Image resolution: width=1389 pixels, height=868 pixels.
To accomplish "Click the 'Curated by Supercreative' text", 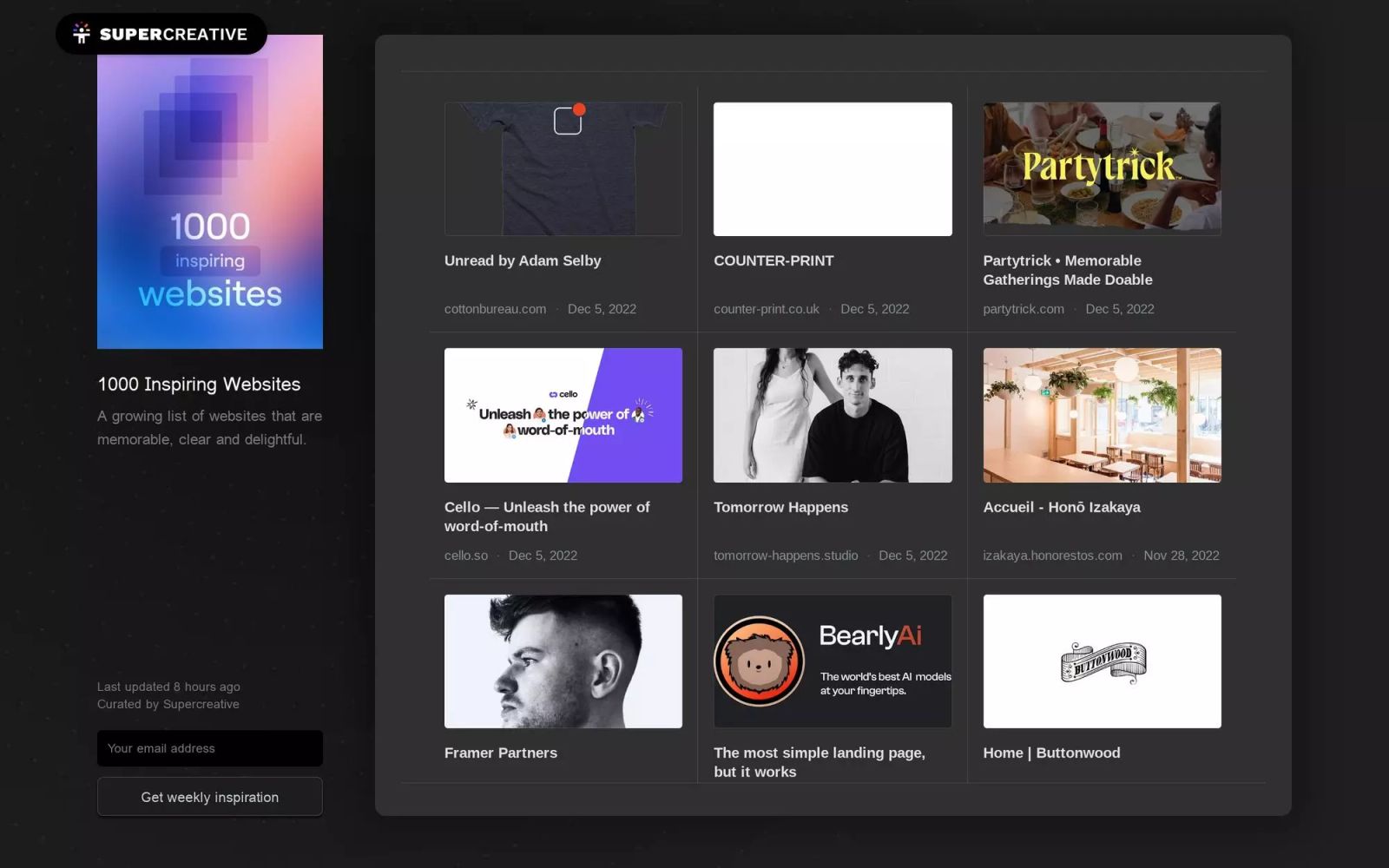I will pos(168,704).
